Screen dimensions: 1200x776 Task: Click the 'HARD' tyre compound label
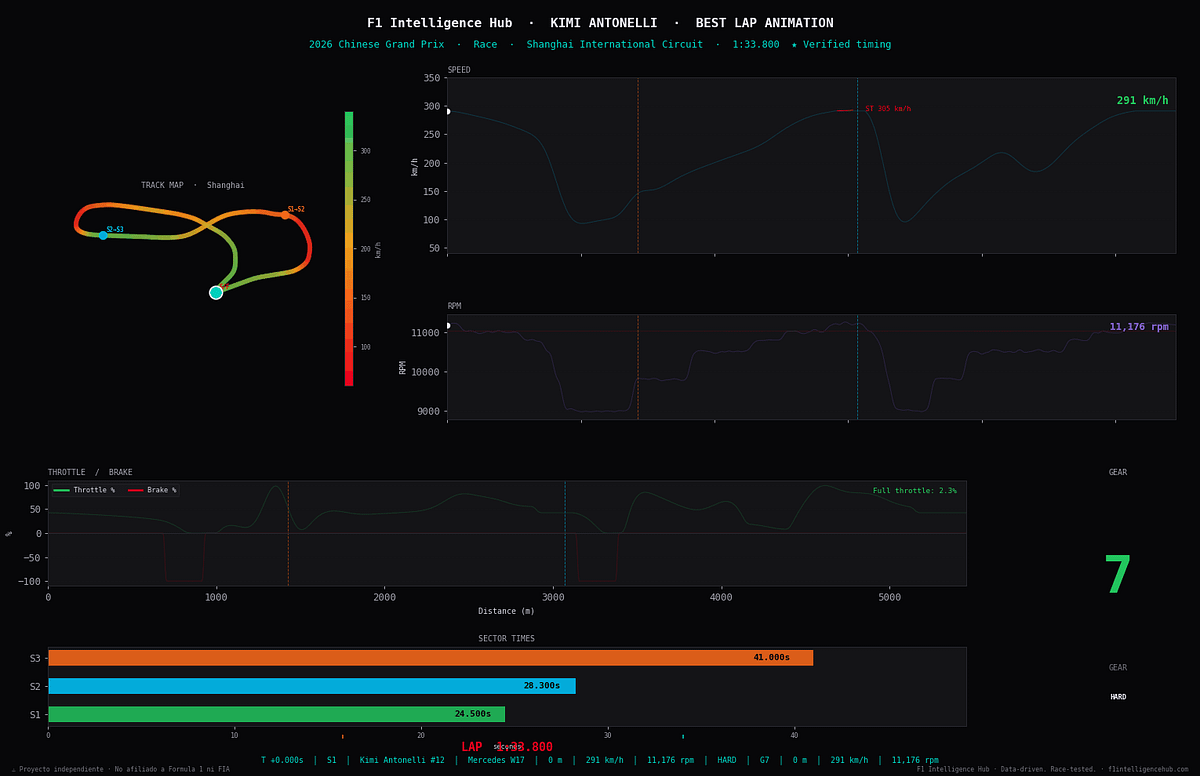click(1118, 697)
